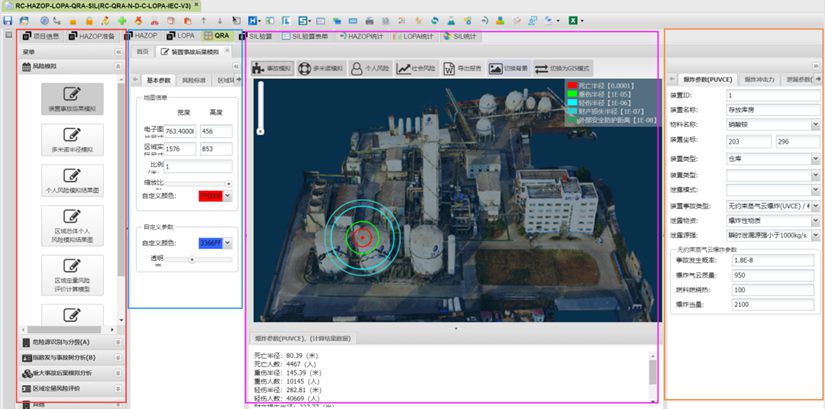
Task: Show the 社会风险 societal risk chart
Action: pyautogui.click(x=418, y=69)
